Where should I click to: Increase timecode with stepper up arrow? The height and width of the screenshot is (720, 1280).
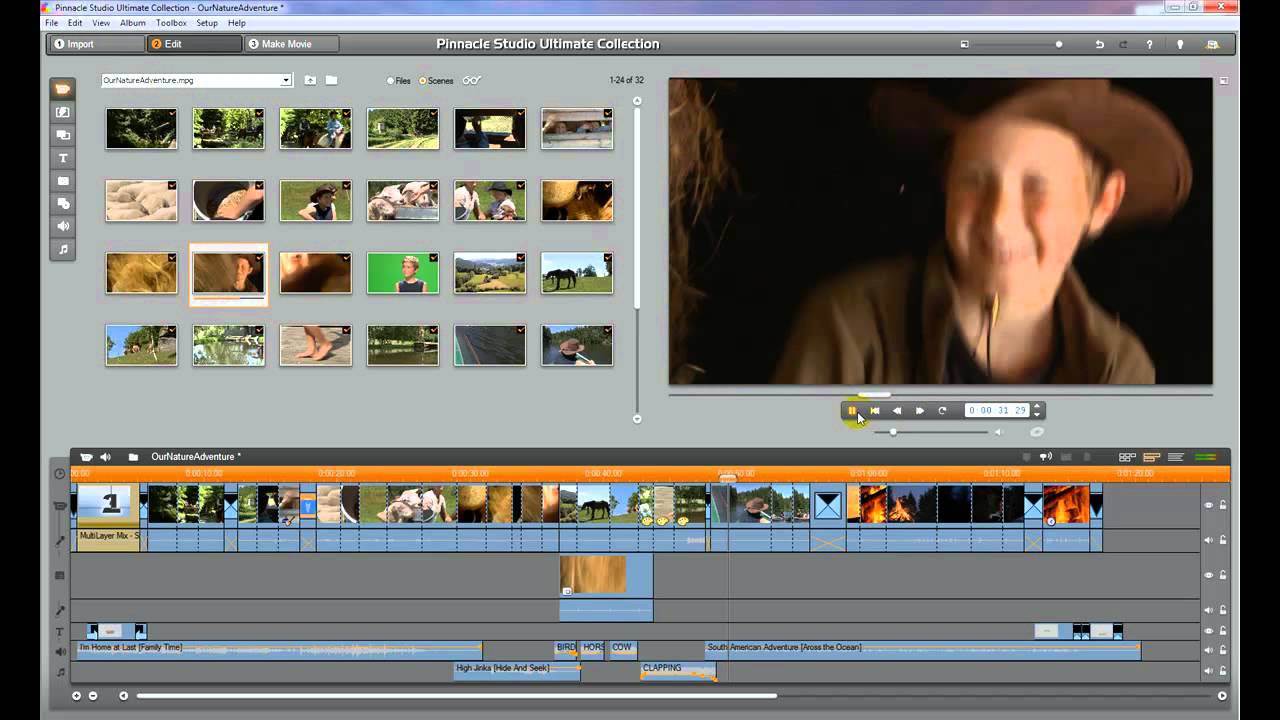(1037, 406)
